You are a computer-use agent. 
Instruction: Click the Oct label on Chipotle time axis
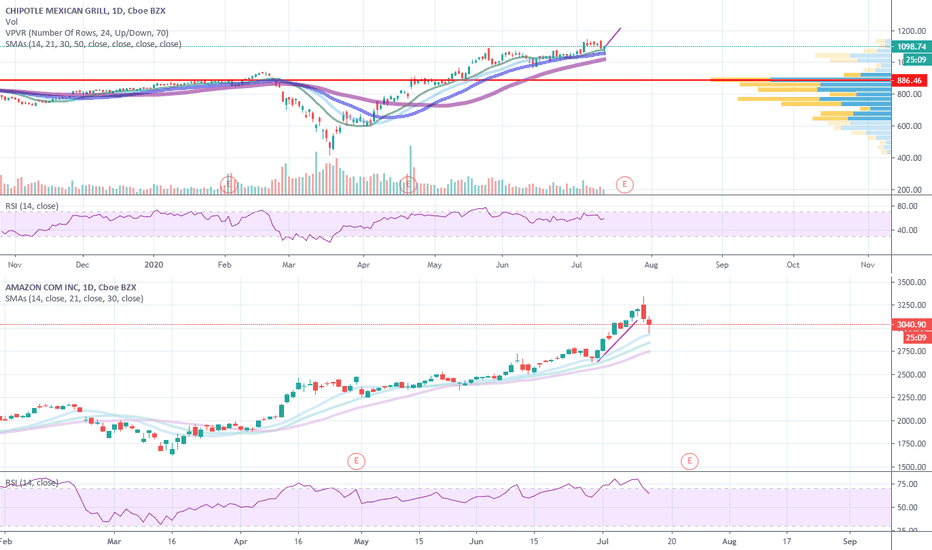(x=793, y=265)
